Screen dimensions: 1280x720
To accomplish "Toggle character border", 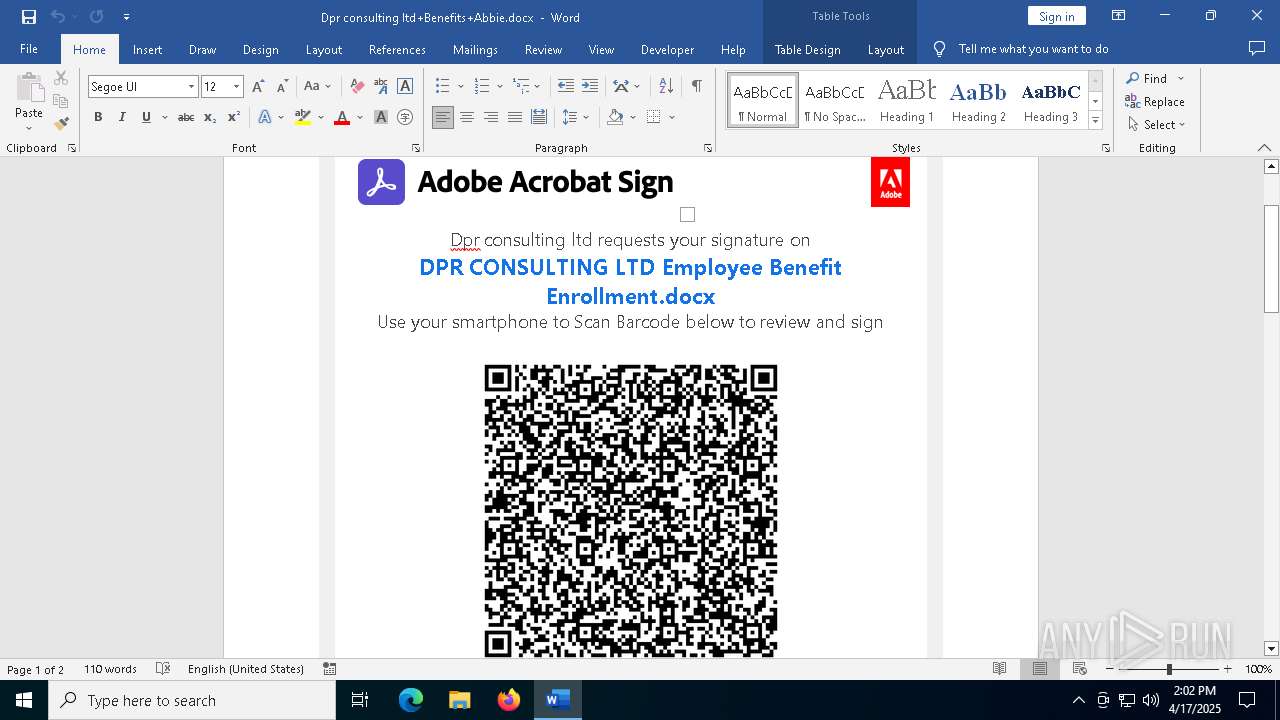I will [405, 87].
